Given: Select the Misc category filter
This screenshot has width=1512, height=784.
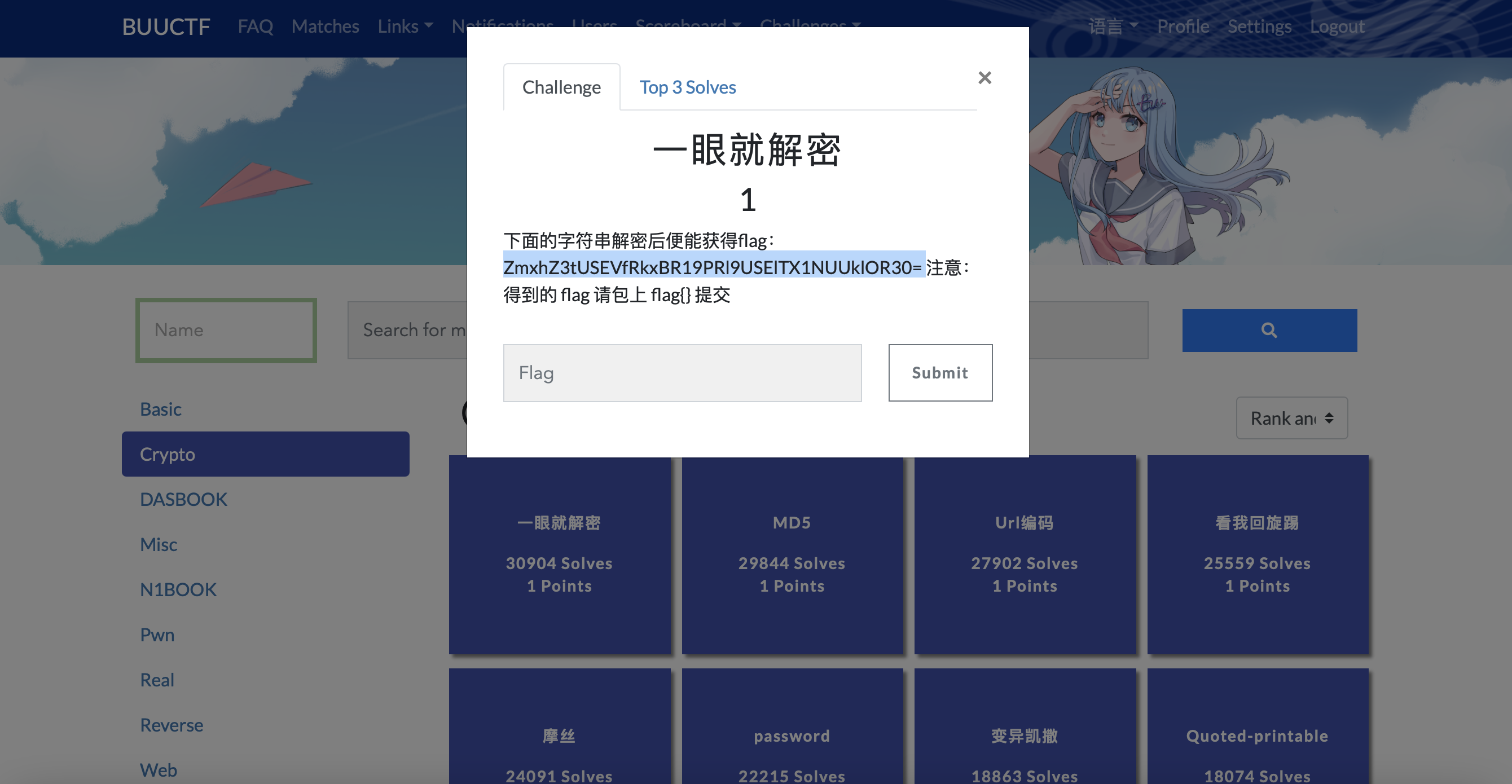Looking at the screenshot, I should (160, 544).
